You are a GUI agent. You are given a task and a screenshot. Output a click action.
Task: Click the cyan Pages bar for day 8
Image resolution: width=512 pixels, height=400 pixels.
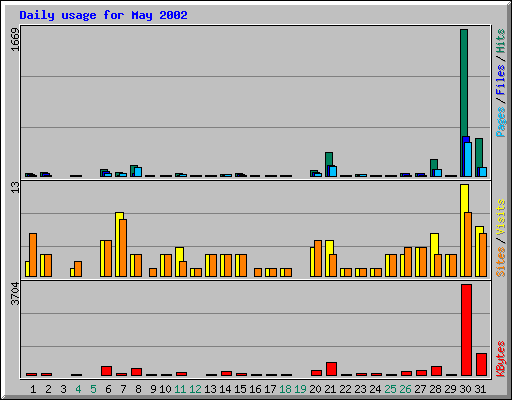pyautogui.click(x=138, y=172)
